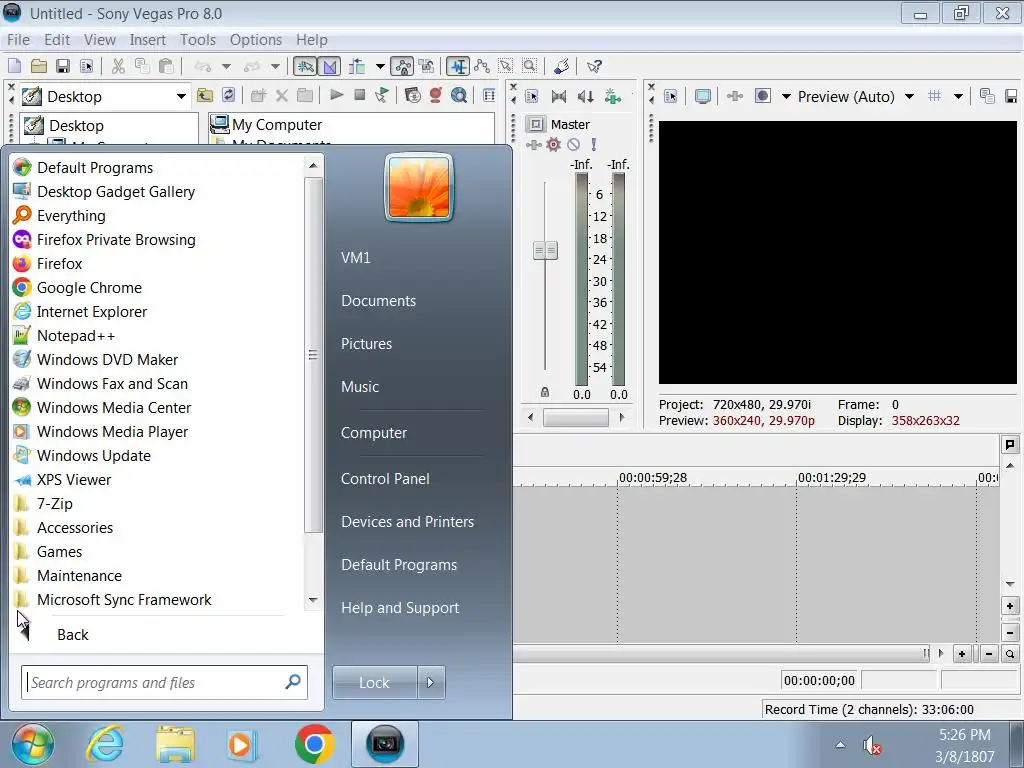Viewport: 1024px width, 768px height.
Task: Click the Lock button in Start menu
Action: pyautogui.click(x=375, y=682)
